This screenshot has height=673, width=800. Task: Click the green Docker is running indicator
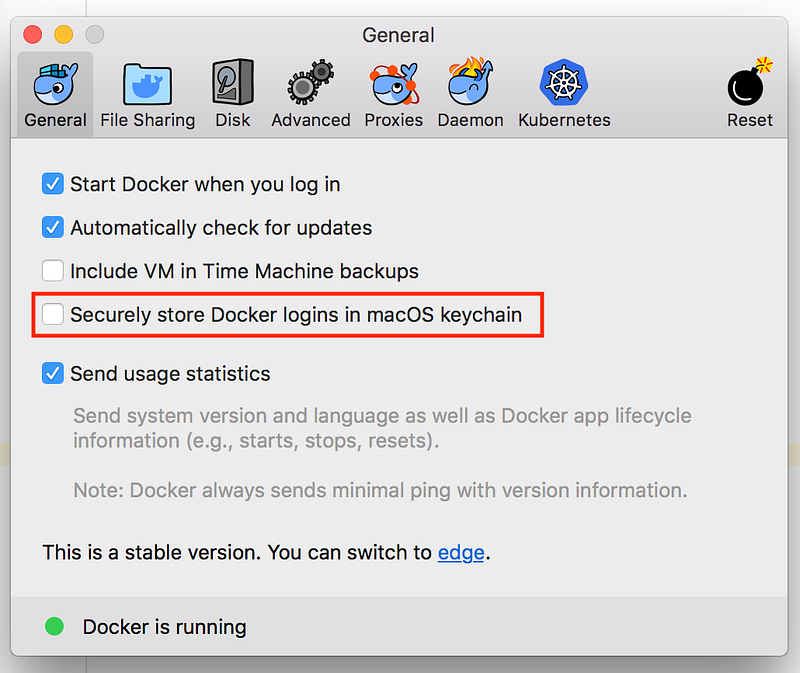pos(55,626)
